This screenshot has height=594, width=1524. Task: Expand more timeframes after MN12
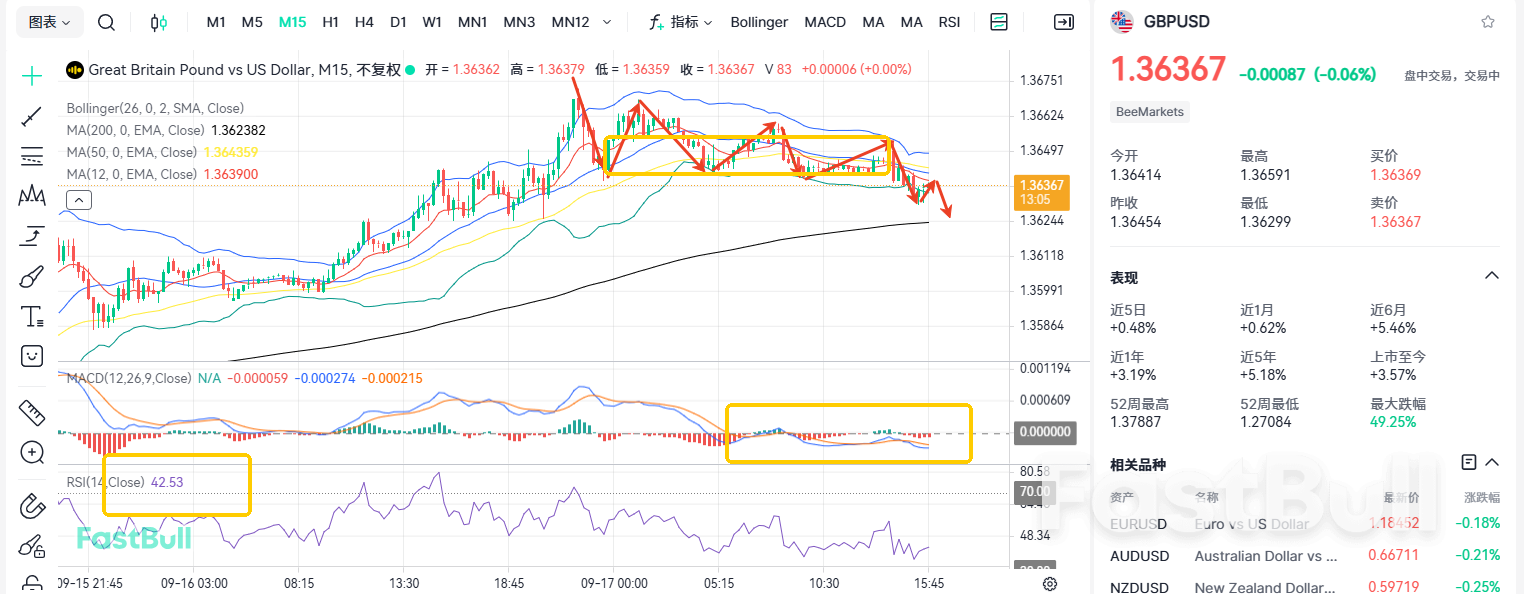(x=606, y=22)
